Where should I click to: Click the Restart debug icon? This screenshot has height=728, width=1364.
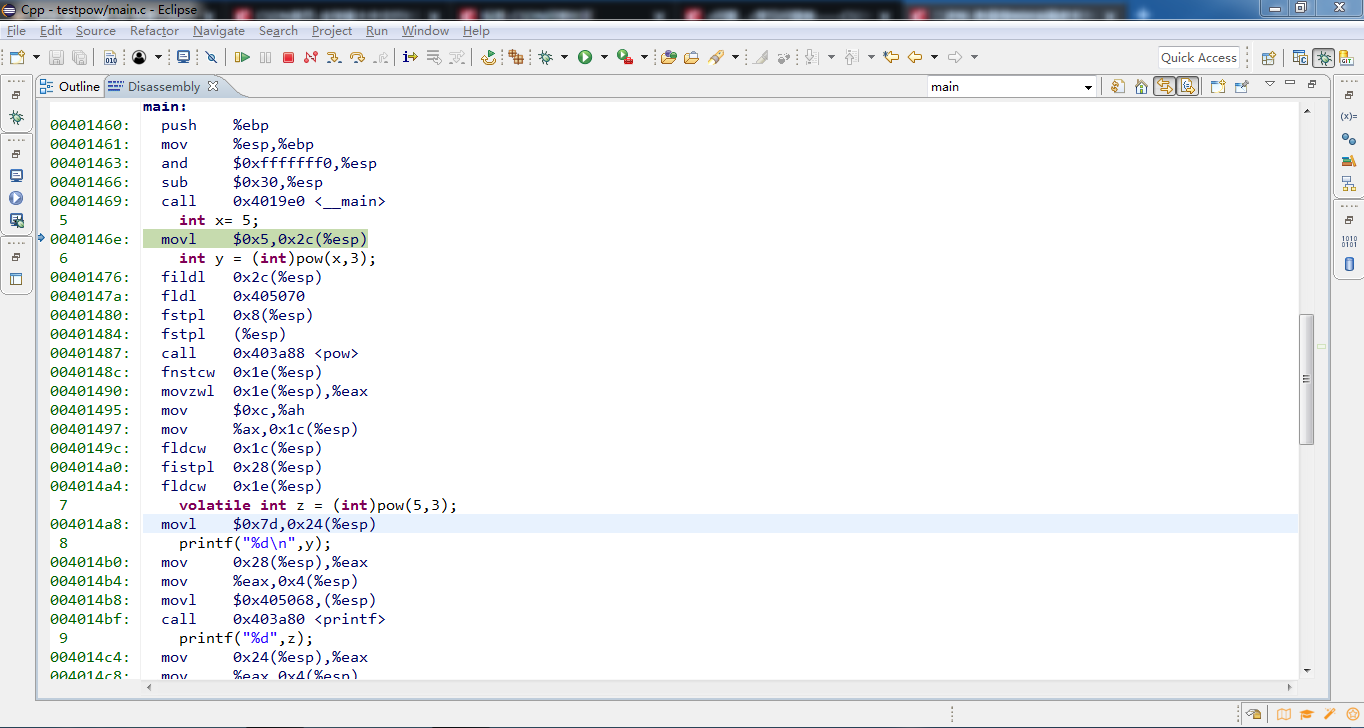(488, 58)
